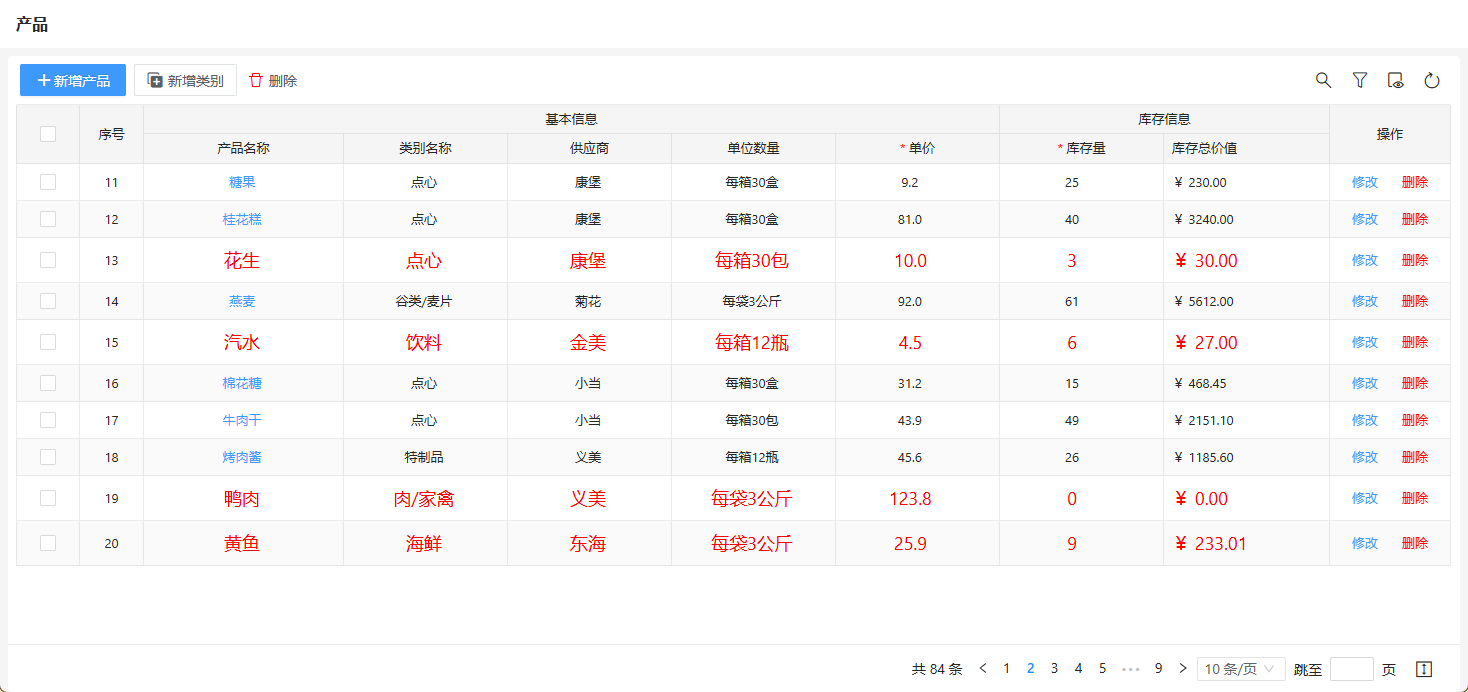
Task: Jump to page 9 in pagination
Action: tap(1158, 669)
